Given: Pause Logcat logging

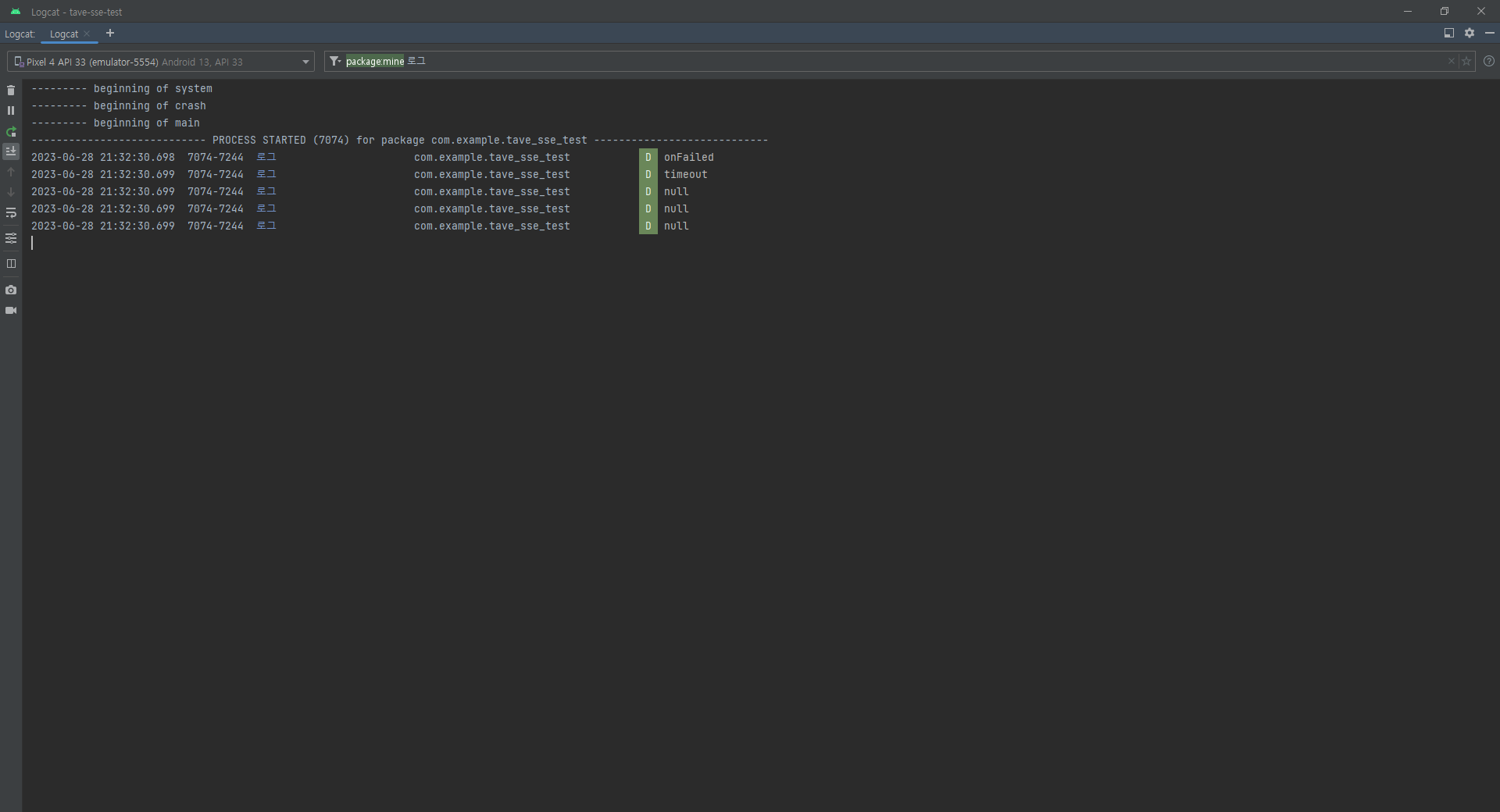Looking at the screenshot, I should coord(11,110).
